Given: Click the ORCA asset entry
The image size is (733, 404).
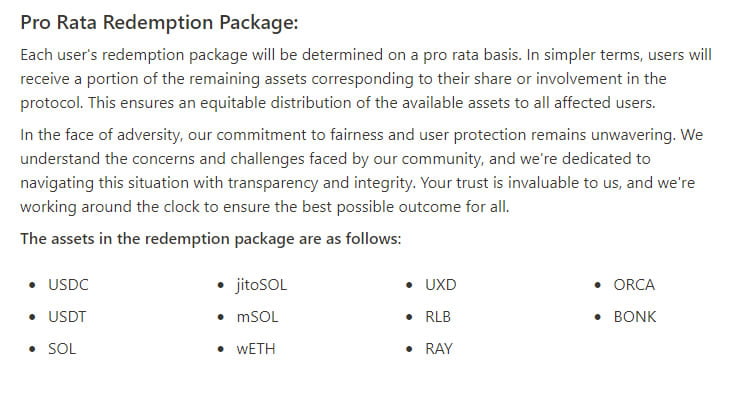Looking at the screenshot, I should click(634, 285).
